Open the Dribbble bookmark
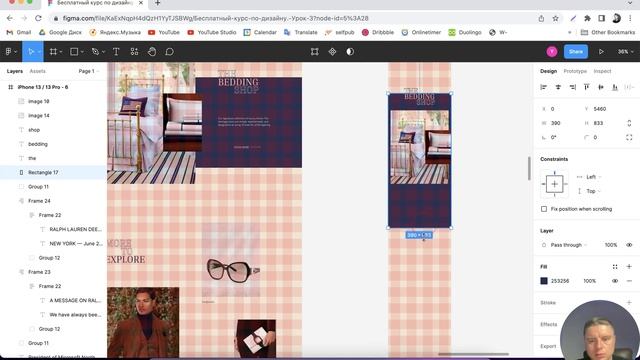This screenshot has width=640, height=360. (x=378, y=32)
